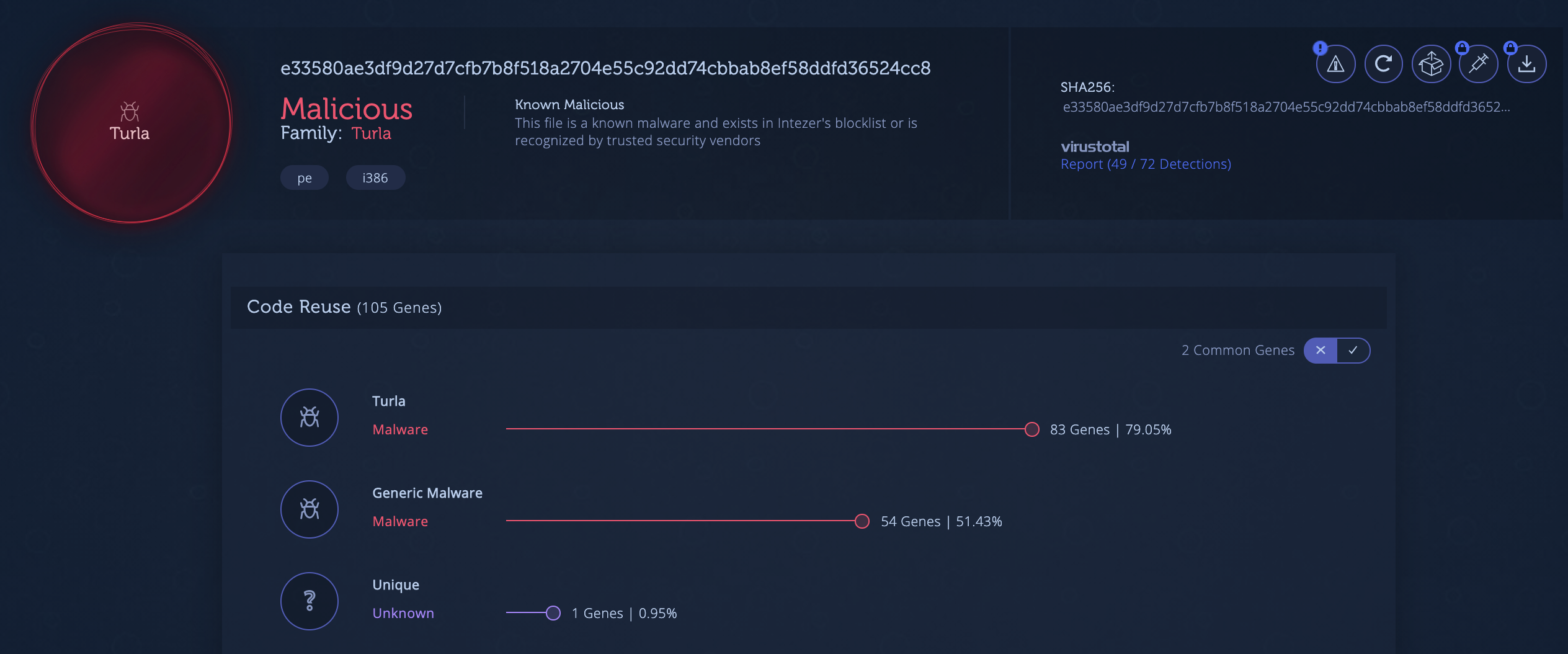1568x654 pixels.
Task: Click the bug icon inside the red Turla circle
Action: [130, 112]
